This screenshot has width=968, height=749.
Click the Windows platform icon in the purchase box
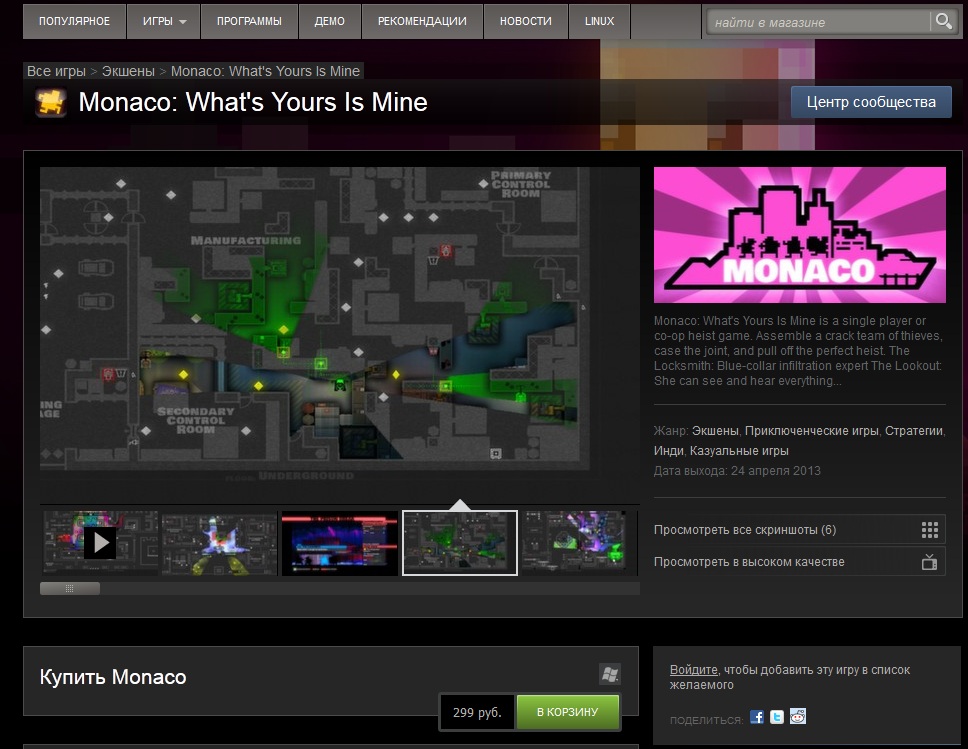(x=610, y=674)
